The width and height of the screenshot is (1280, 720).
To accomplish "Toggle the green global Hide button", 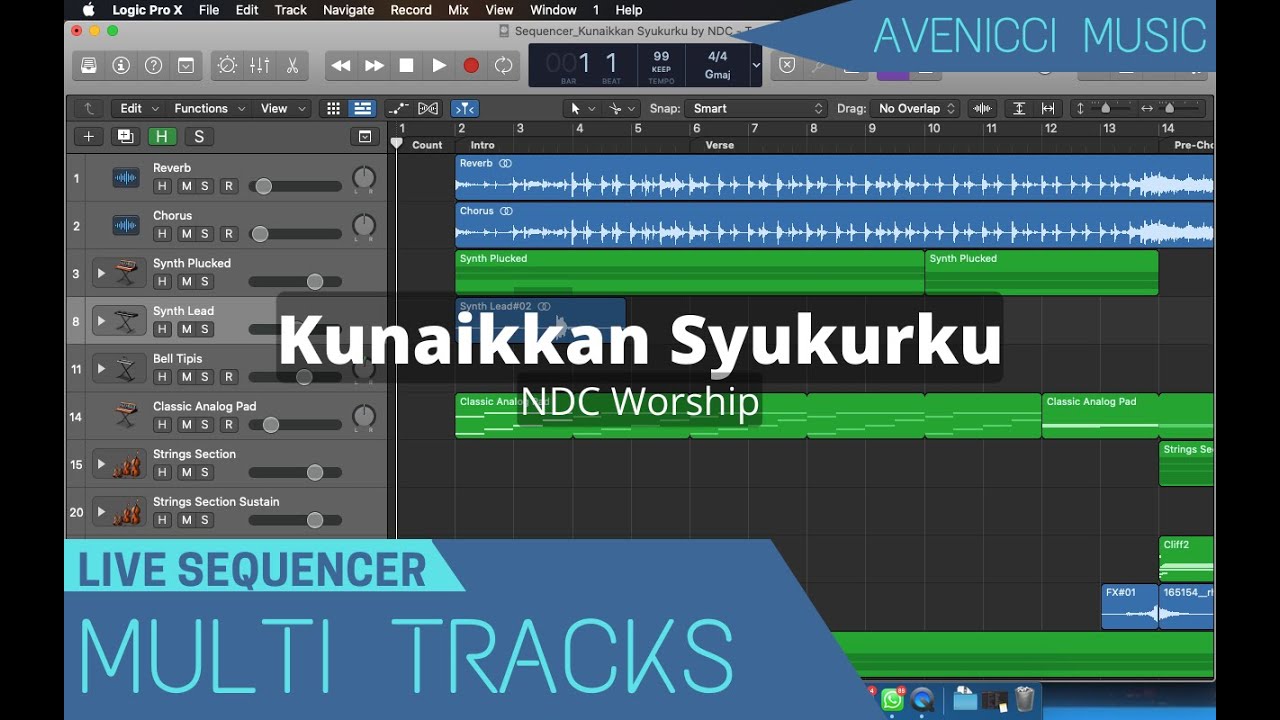I will pyautogui.click(x=160, y=137).
